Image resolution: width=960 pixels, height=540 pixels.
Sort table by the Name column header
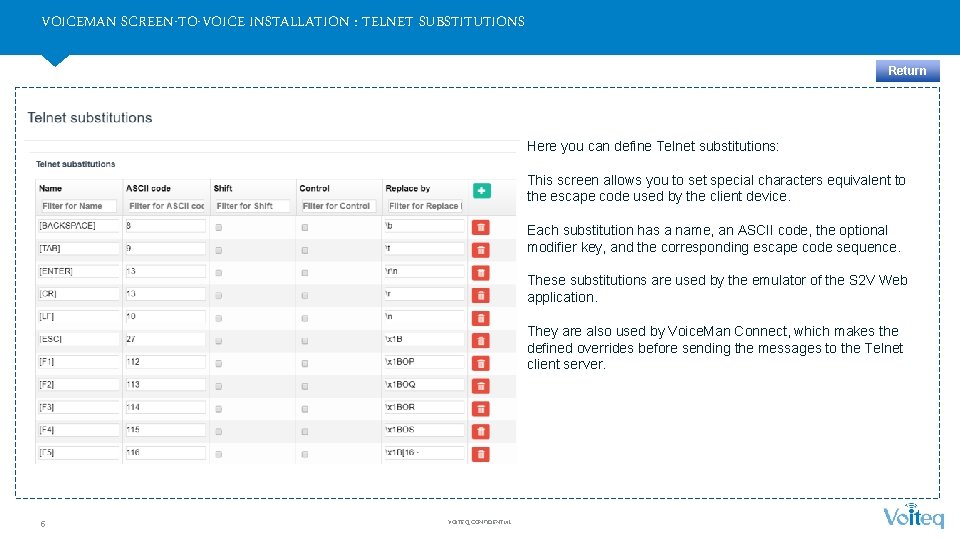tap(50, 189)
